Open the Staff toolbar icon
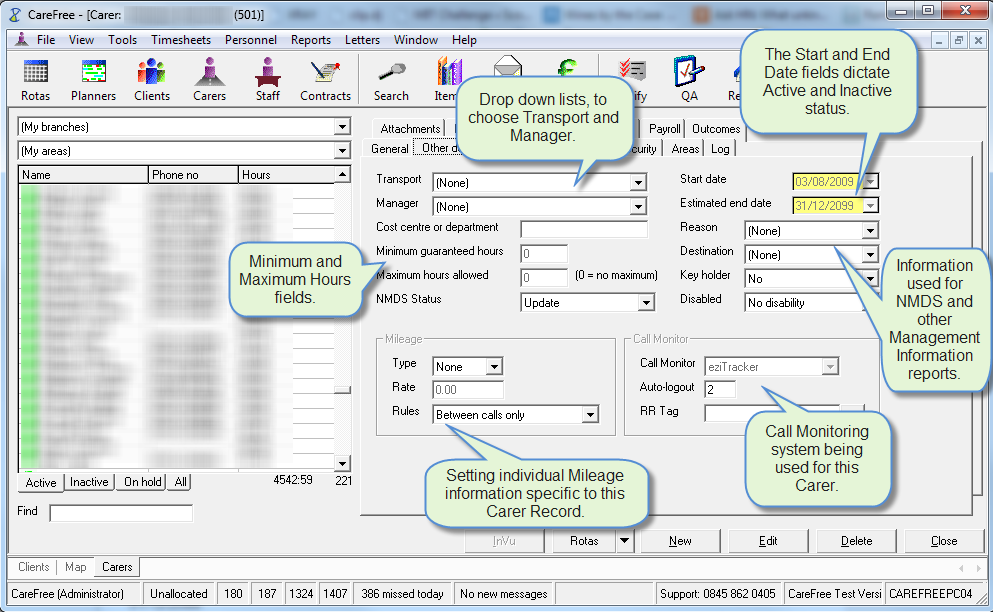The width and height of the screenshot is (993, 612). click(x=267, y=79)
